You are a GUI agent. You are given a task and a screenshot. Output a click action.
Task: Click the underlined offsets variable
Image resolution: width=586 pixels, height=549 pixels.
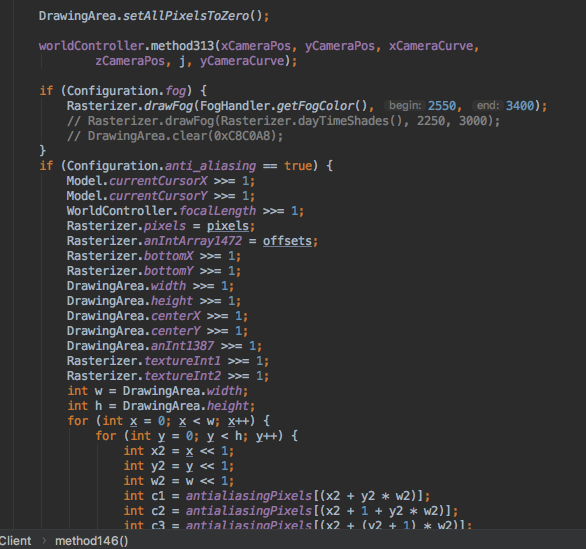(287, 241)
